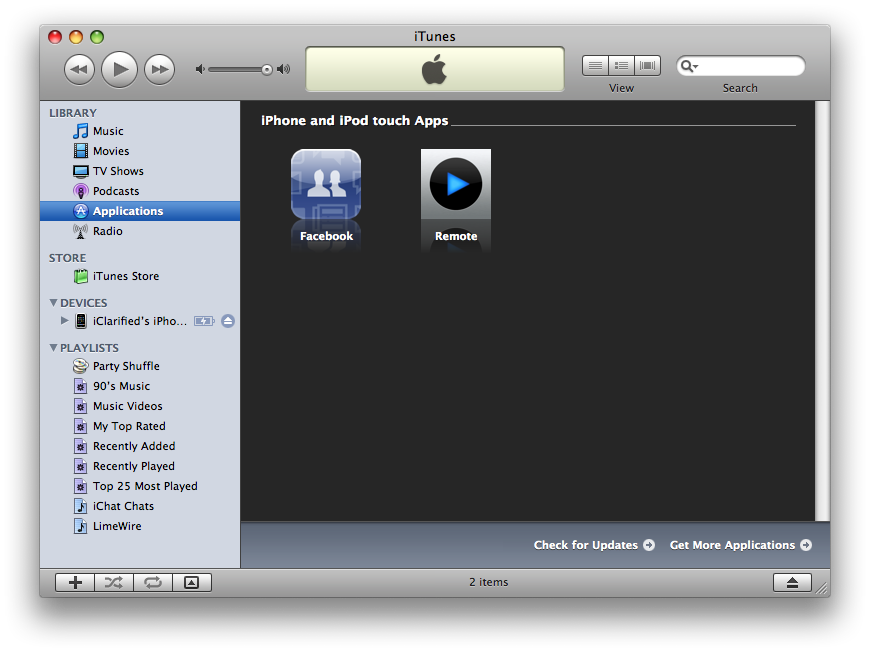This screenshot has width=870, height=652.
Task: Click the "iPhone and iPod touch Apps" heading
Action: pyautogui.click(x=355, y=120)
